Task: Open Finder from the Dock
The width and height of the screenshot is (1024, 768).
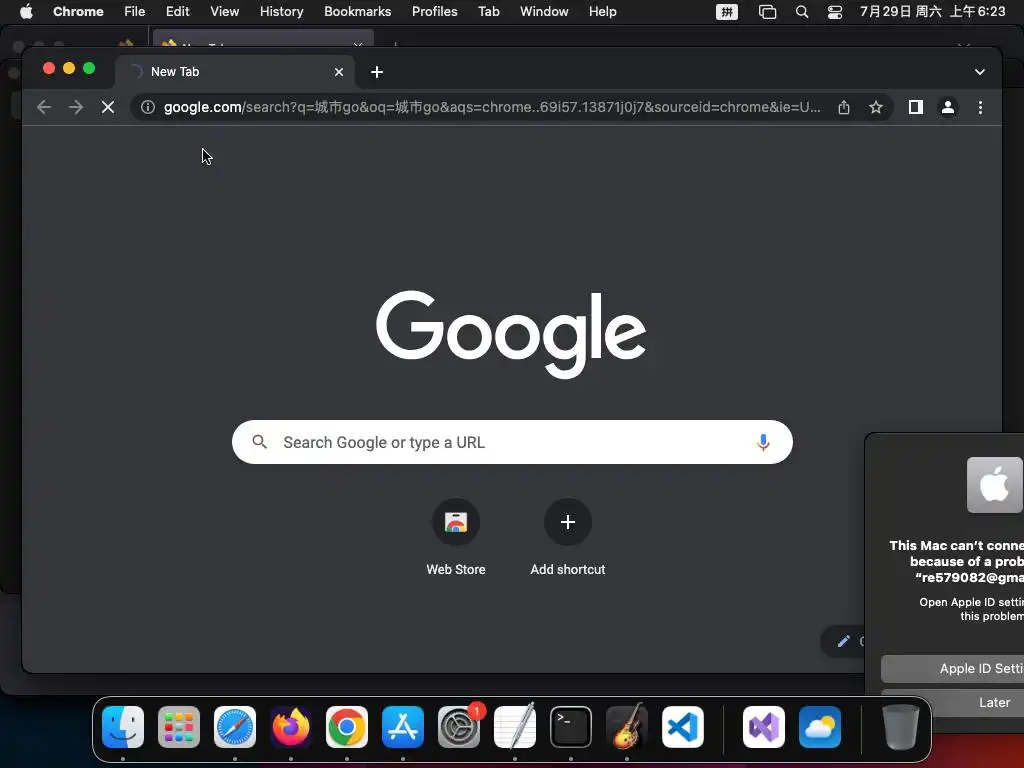Action: point(123,727)
